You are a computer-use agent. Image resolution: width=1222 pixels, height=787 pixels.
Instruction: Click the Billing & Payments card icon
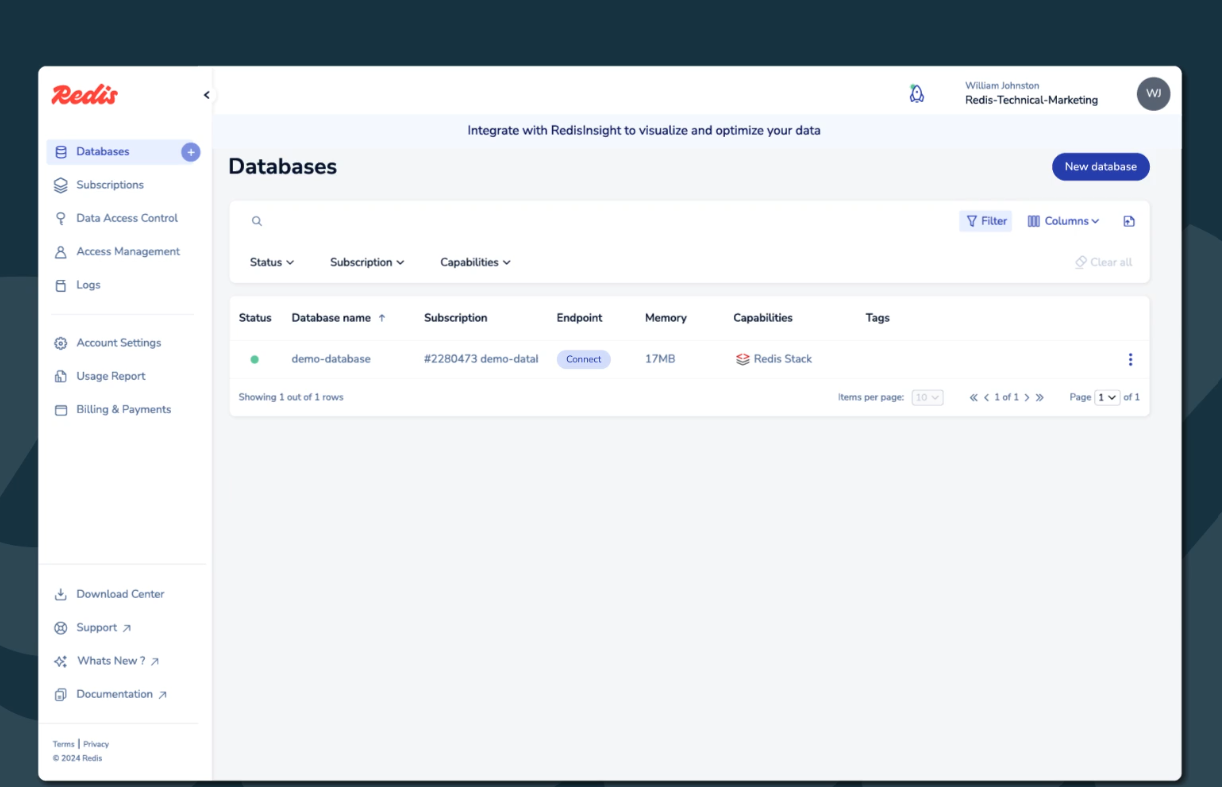click(x=61, y=410)
